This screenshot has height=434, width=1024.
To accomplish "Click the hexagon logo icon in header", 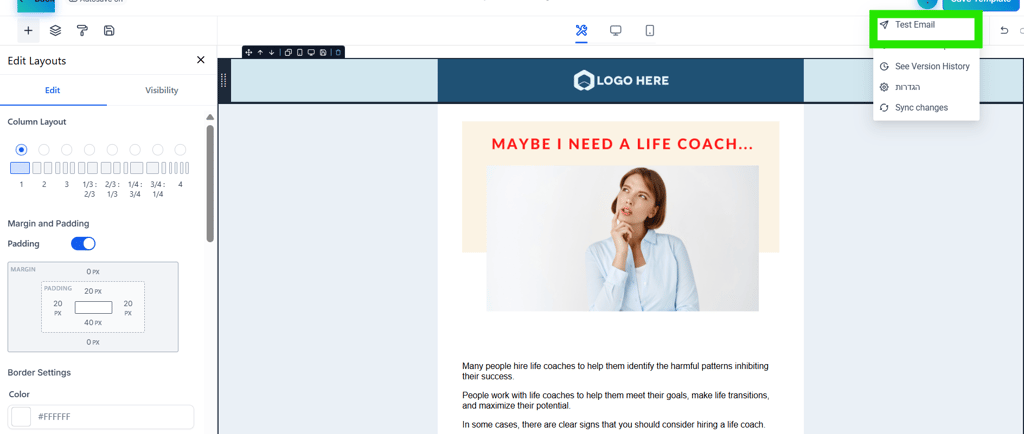I will pyautogui.click(x=582, y=80).
